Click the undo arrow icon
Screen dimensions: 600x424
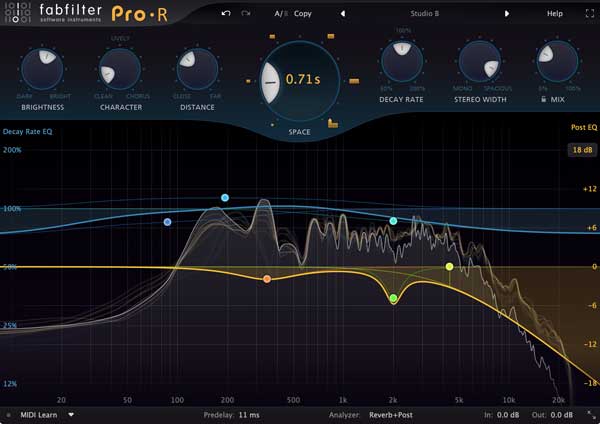226,13
